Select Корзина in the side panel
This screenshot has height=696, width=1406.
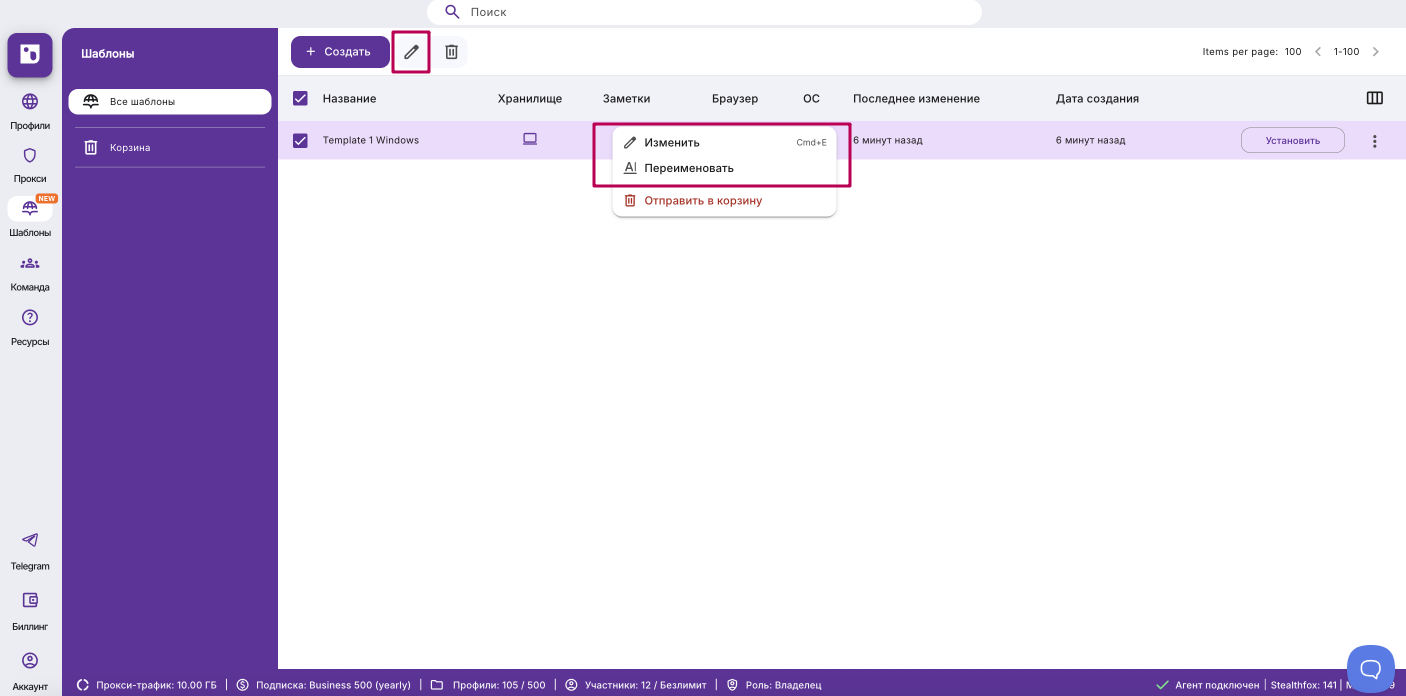point(170,147)
